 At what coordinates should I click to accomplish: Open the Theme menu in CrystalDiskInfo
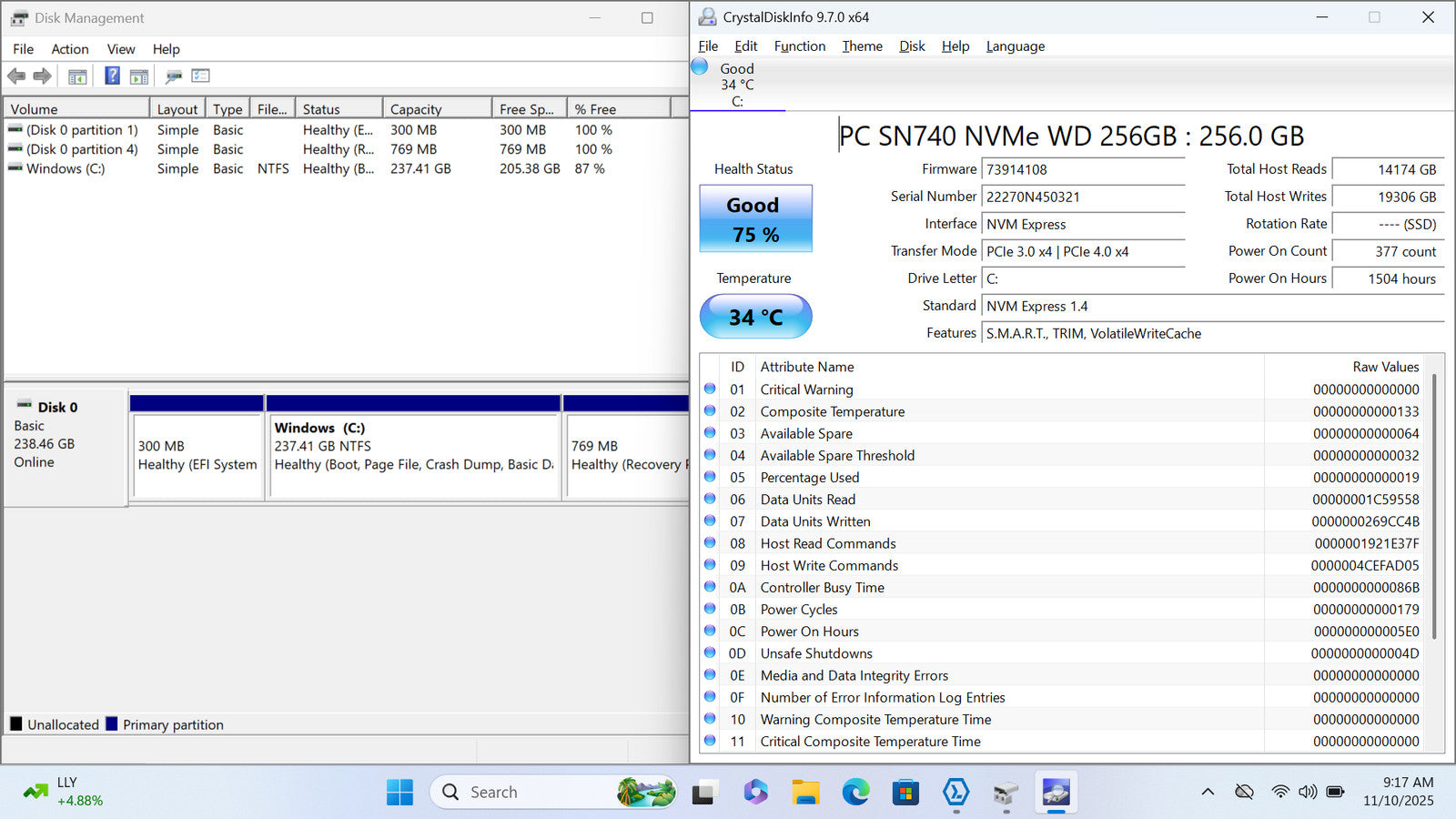pos(862,46)
